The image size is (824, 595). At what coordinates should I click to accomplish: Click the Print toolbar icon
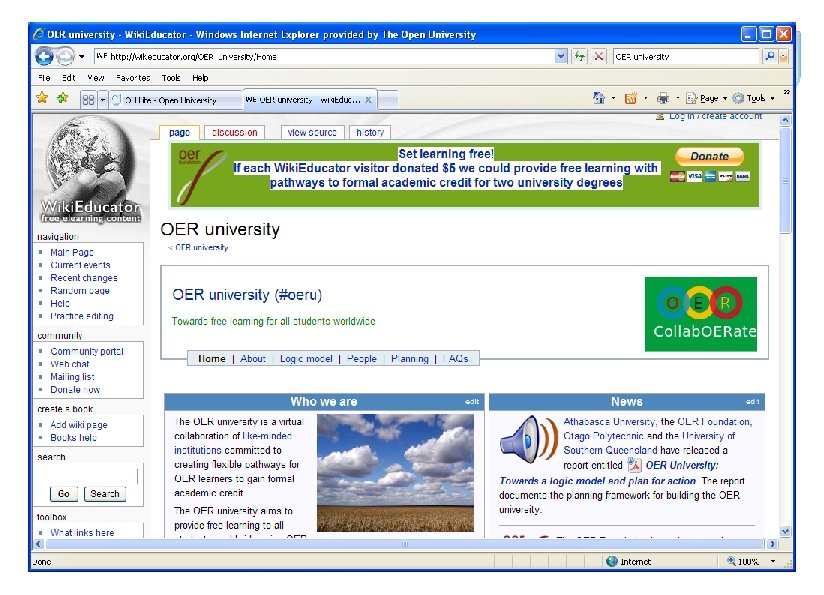(663, 98)
